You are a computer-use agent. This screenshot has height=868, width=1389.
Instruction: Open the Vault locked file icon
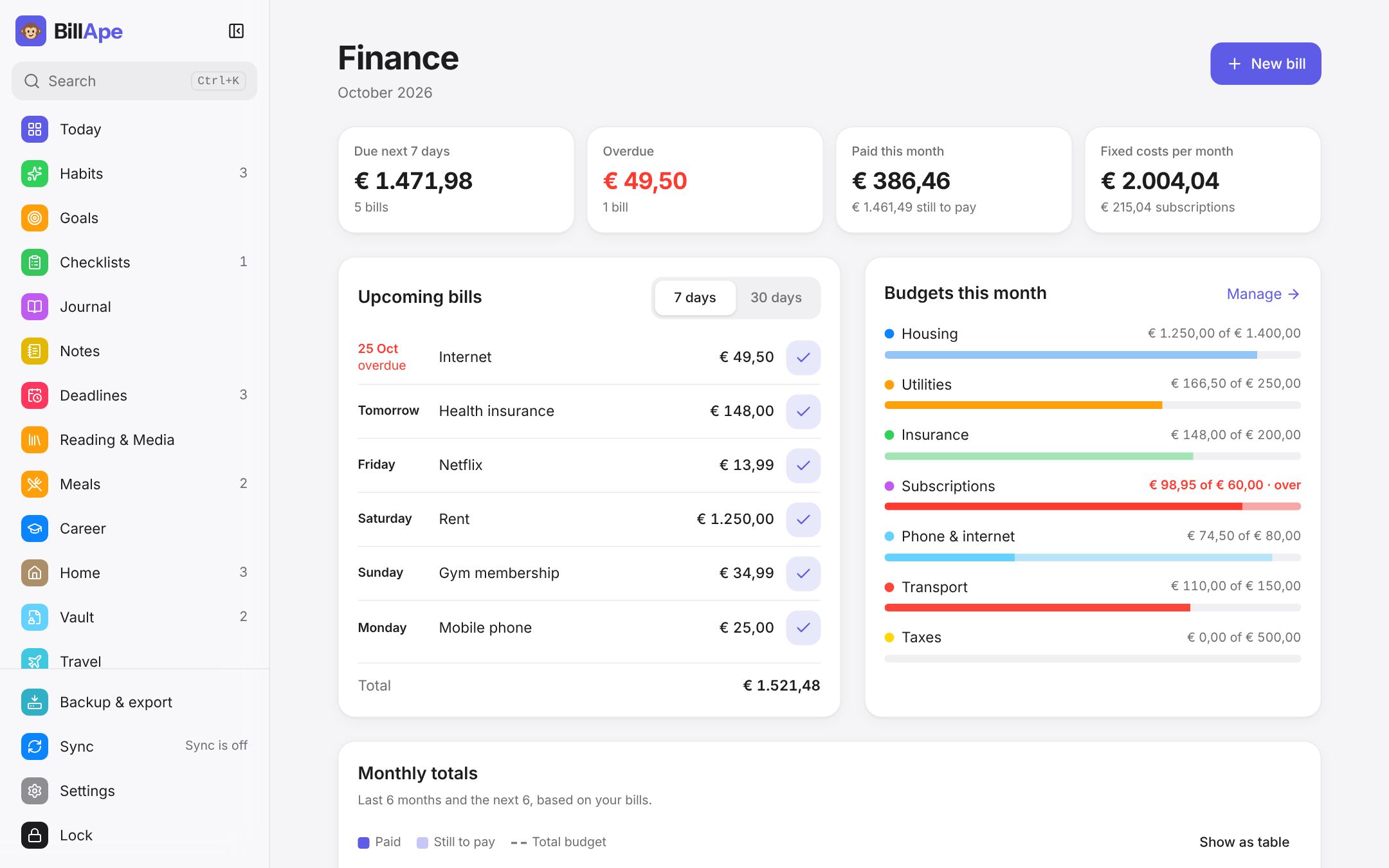35,617
